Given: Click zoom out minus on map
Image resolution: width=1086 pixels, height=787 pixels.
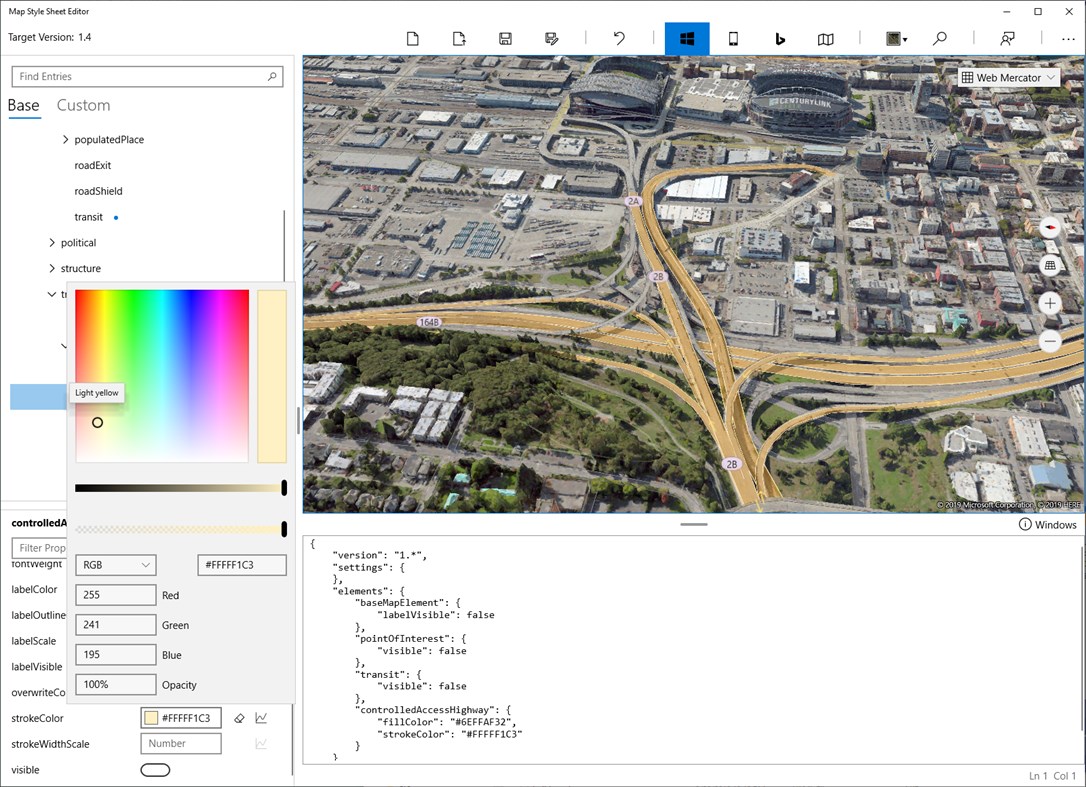Looking at the screenshot, I should (1049, 341).
